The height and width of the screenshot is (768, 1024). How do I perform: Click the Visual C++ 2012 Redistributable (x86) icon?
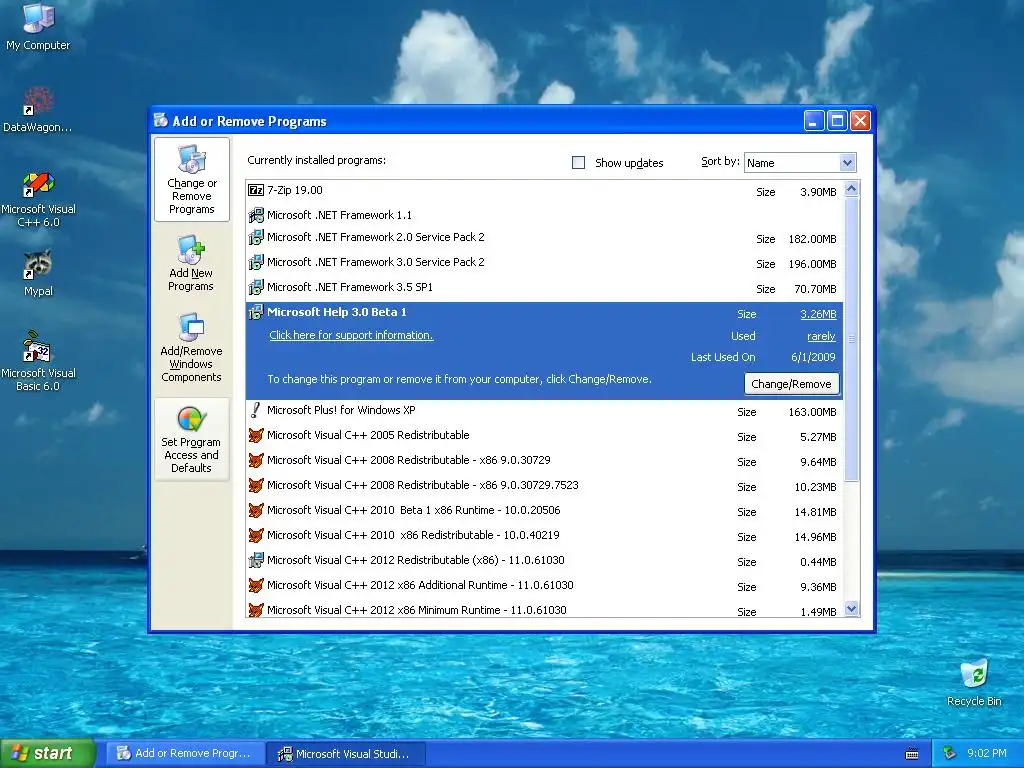coord(256,560)
